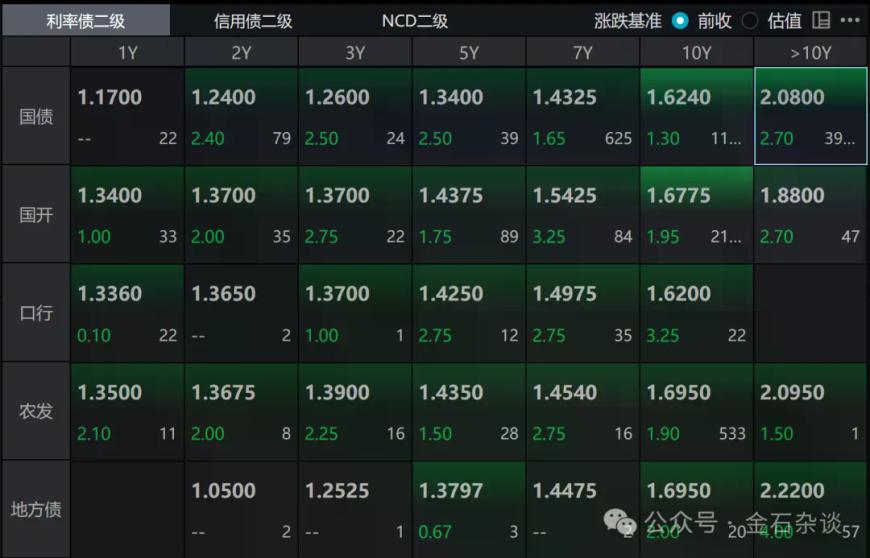870x558 pixels.
Task: Open the 口行 10Y cell showing 1.6200
Action: 696,313
